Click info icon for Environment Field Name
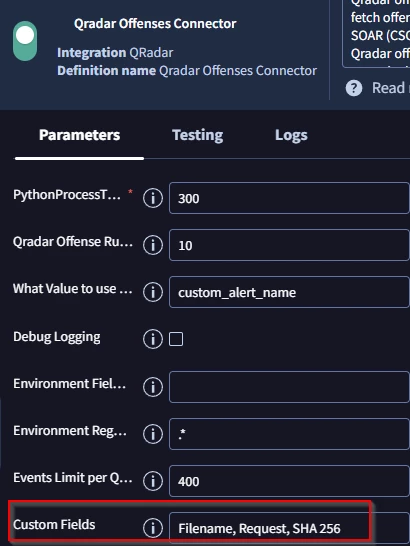 [153, 387]
